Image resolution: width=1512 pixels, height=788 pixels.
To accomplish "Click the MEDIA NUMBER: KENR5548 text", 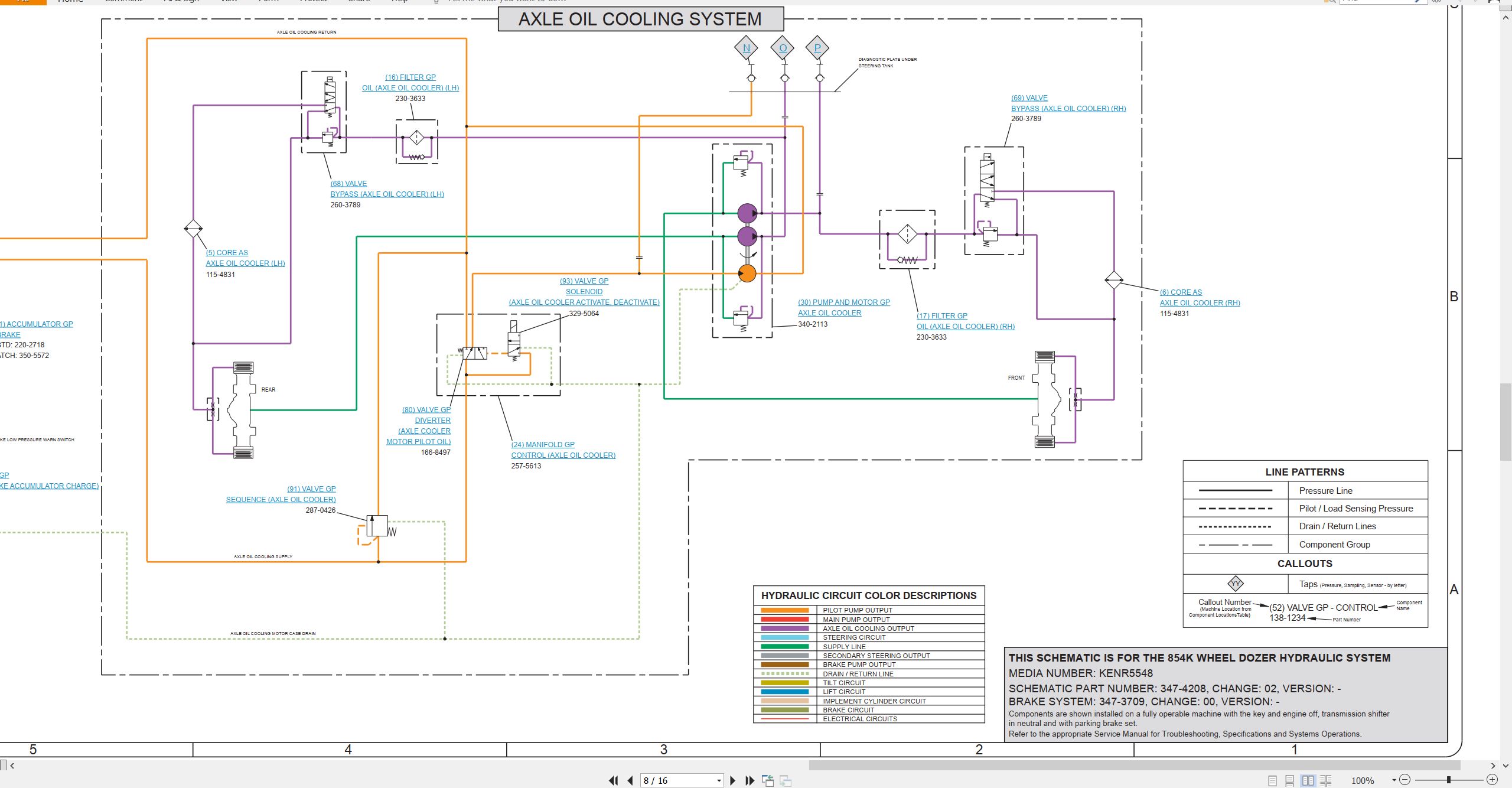I will (1080, 673).
